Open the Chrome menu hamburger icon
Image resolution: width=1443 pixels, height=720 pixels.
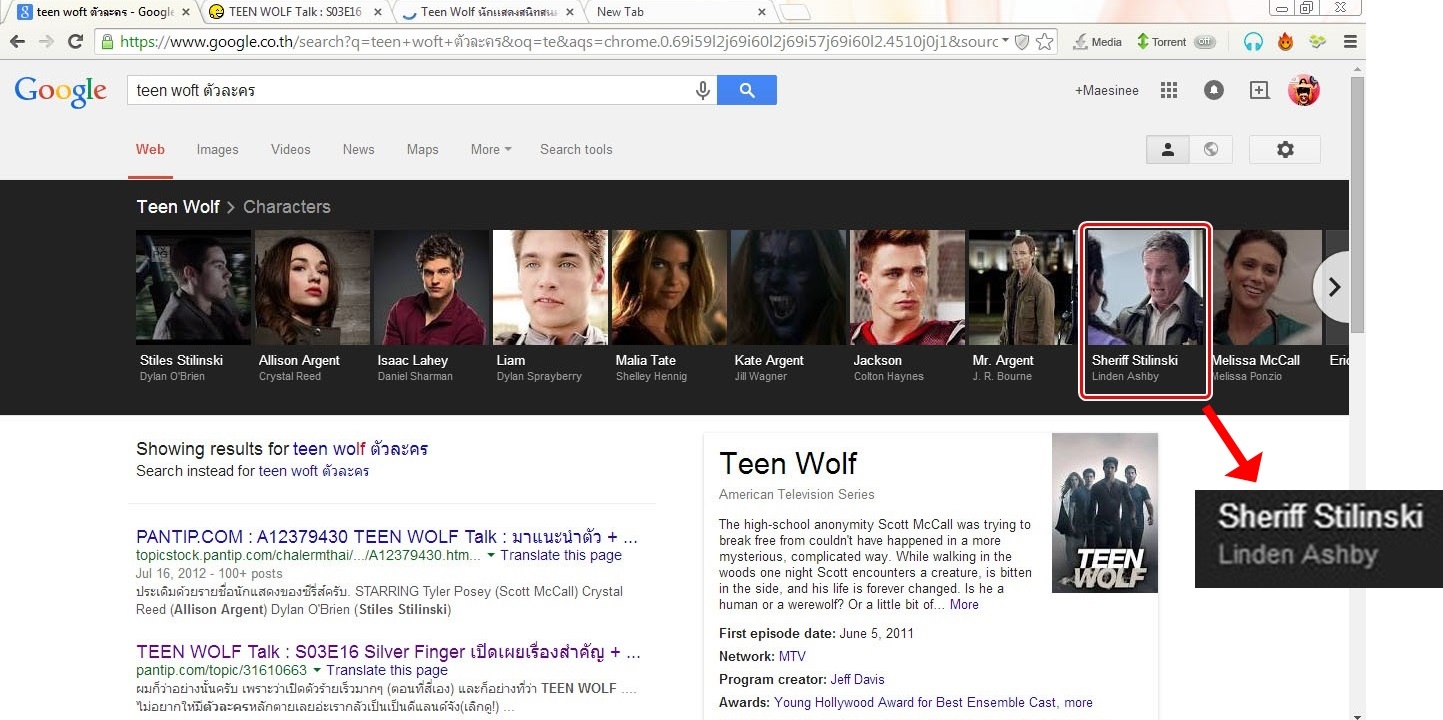pyautogui.click(x=1350, y=42)
